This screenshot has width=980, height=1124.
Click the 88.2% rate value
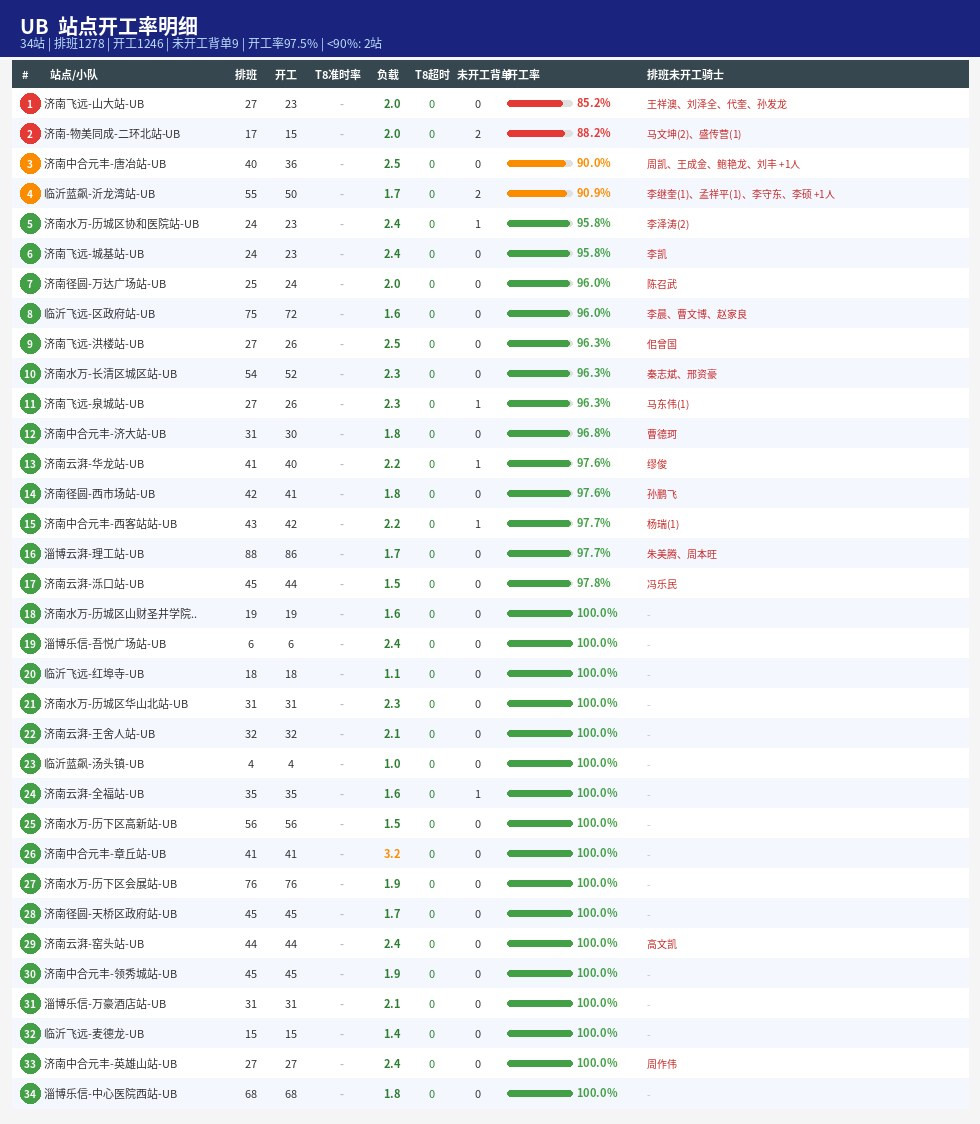(594, 133)
